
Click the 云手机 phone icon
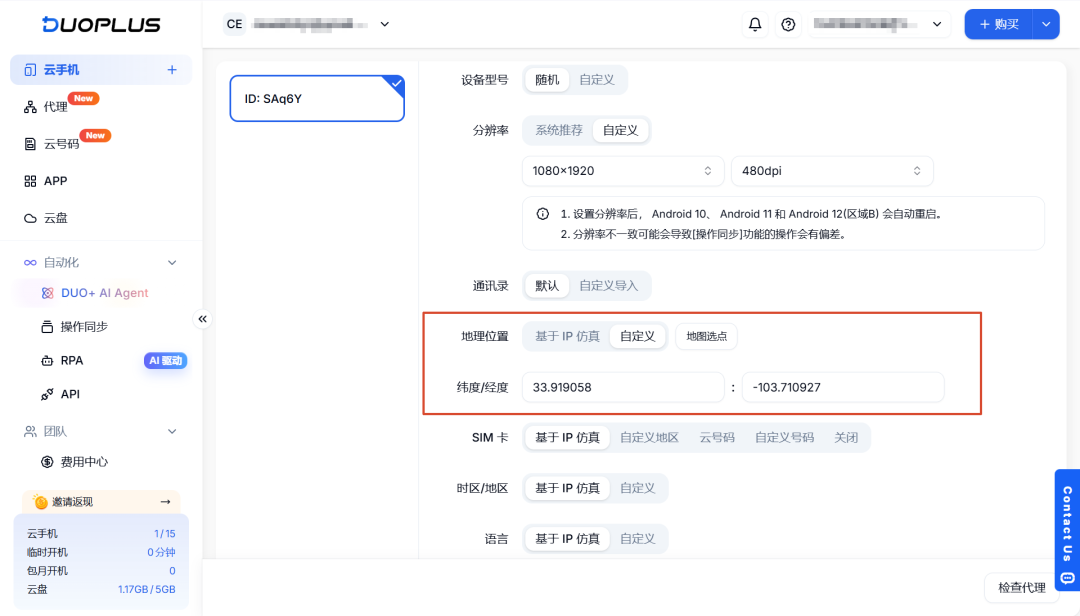click(30, 70)
